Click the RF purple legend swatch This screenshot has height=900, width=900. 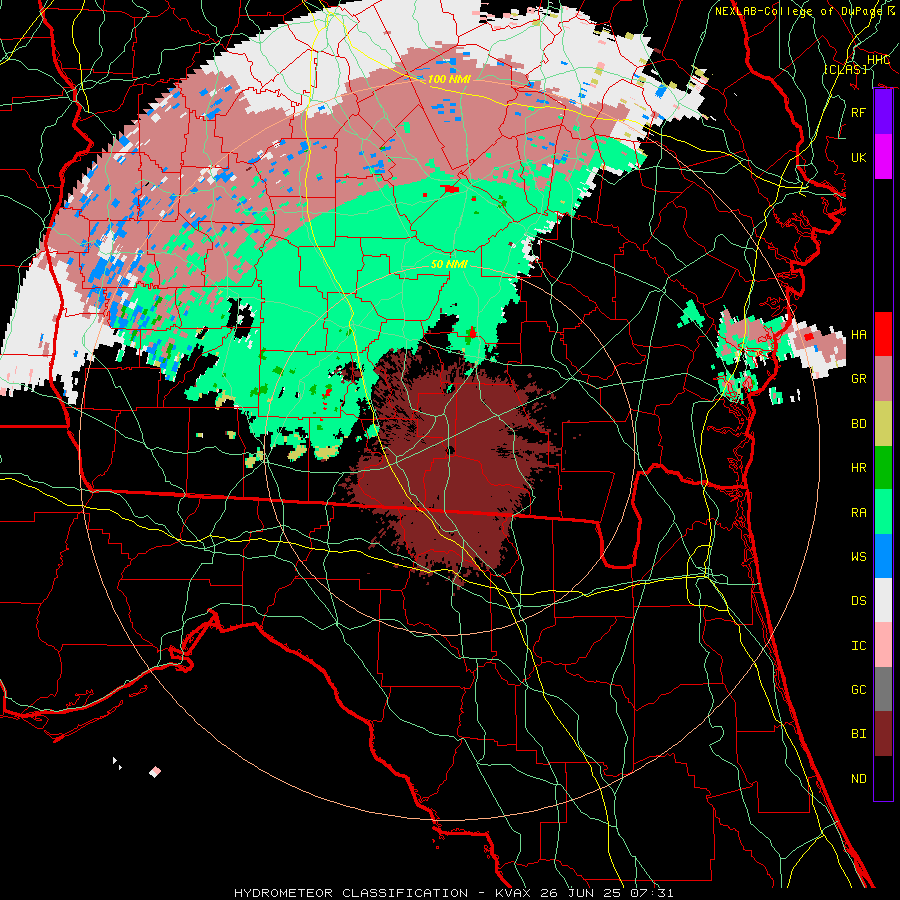coord(883,112)
